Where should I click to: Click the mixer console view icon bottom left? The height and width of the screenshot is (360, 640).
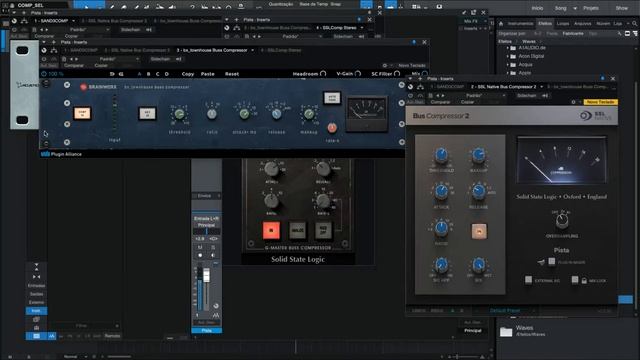(x=36, y=336)
